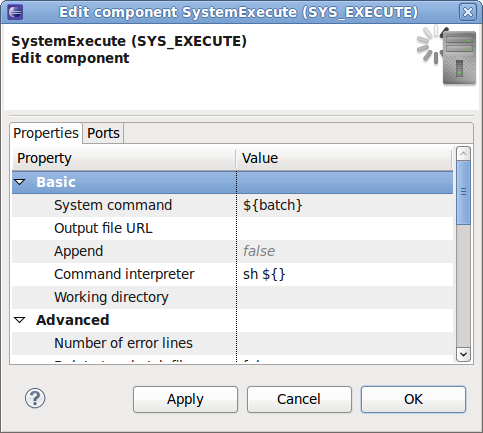This screenshot has width=483, height=433.
Task: Click the scroll down arrow of property list
Action: pyautogui.click(x=463, y=354)
